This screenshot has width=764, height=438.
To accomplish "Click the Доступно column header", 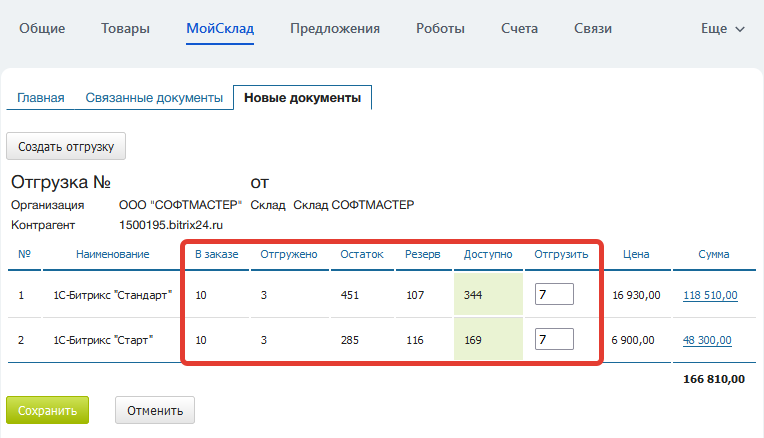I will point(488,255).
